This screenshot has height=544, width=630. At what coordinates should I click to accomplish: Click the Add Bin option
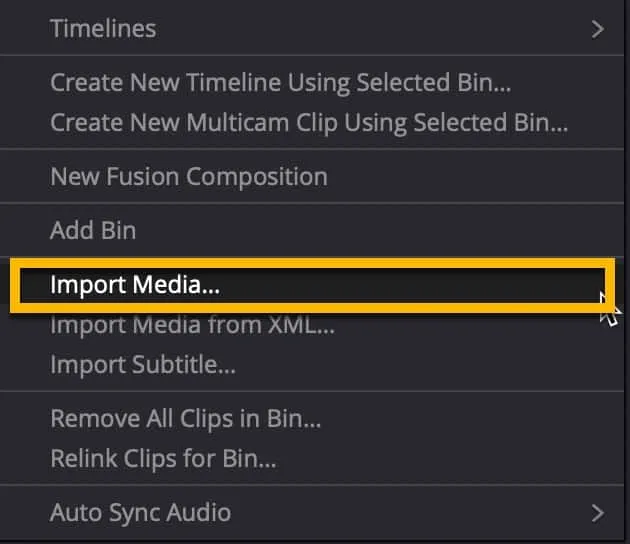(93, 231)
